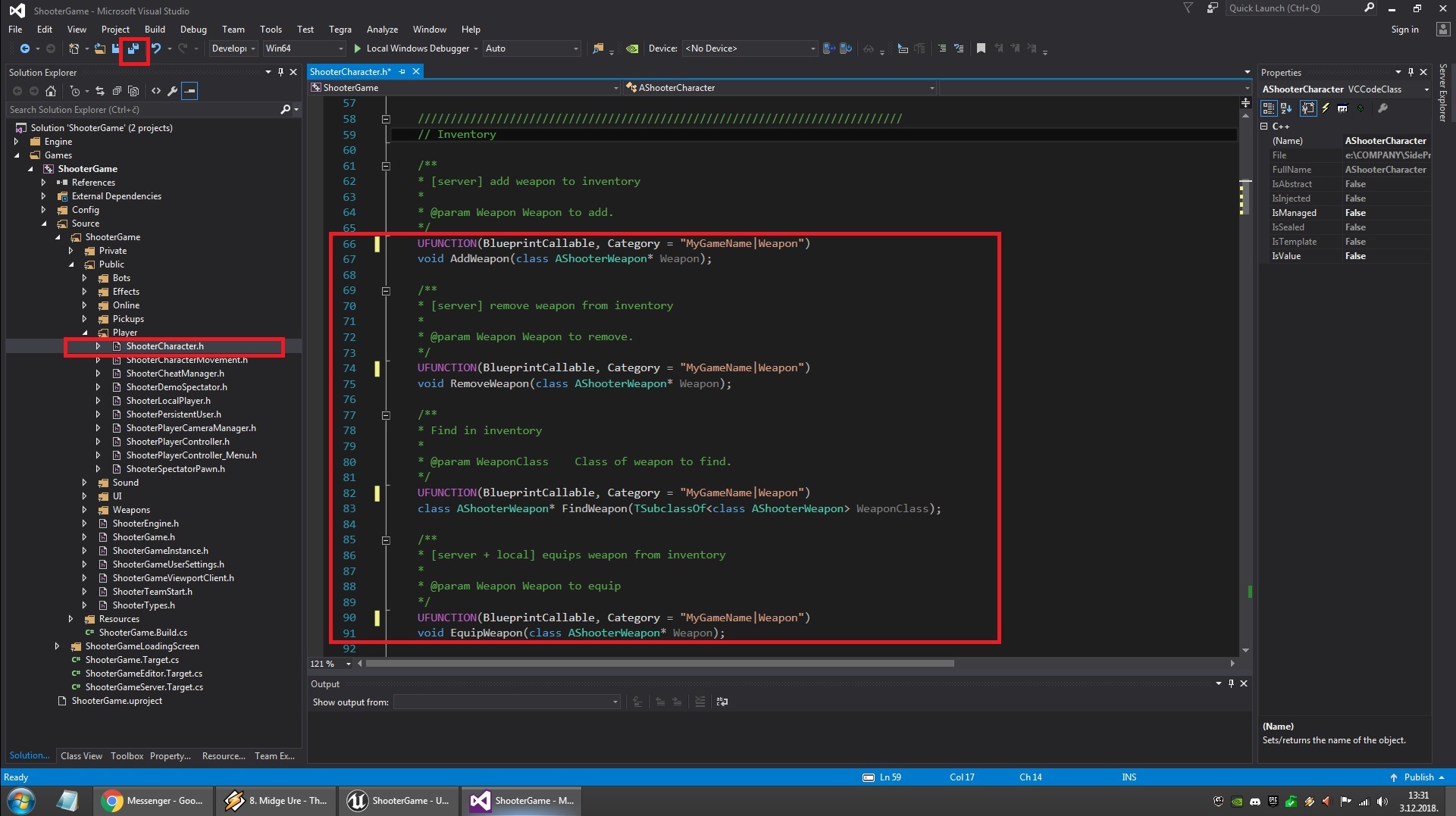Toggle Categorized view in Properties panel

(1268, 108)
